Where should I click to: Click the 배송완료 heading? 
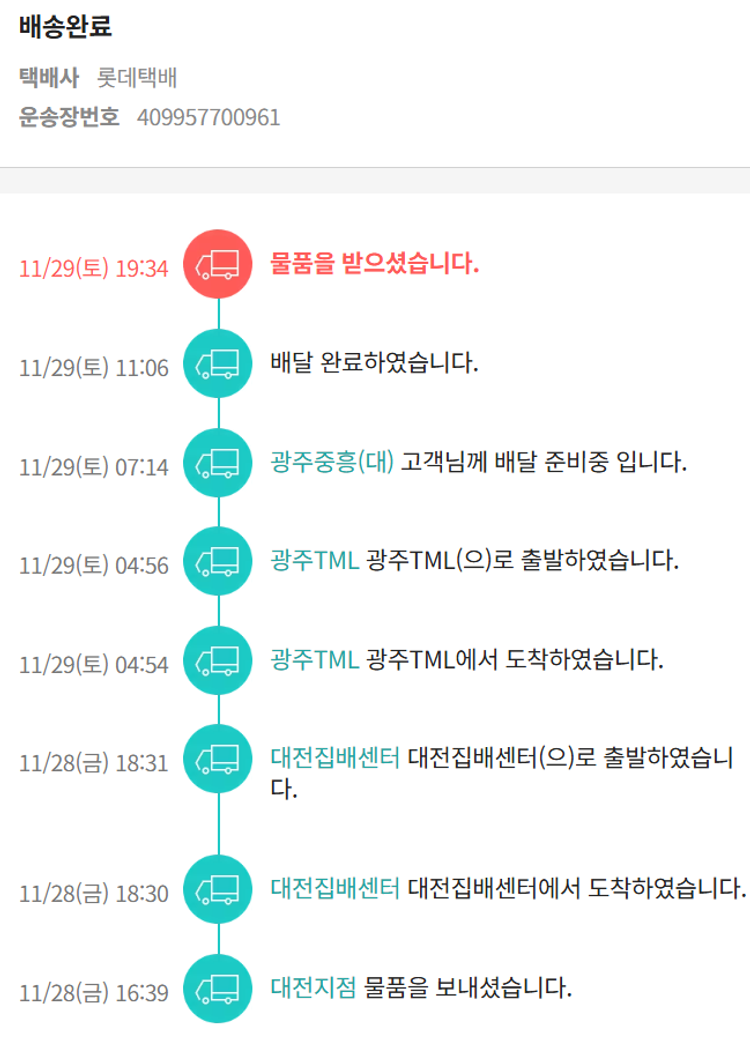tap(65, 27)
